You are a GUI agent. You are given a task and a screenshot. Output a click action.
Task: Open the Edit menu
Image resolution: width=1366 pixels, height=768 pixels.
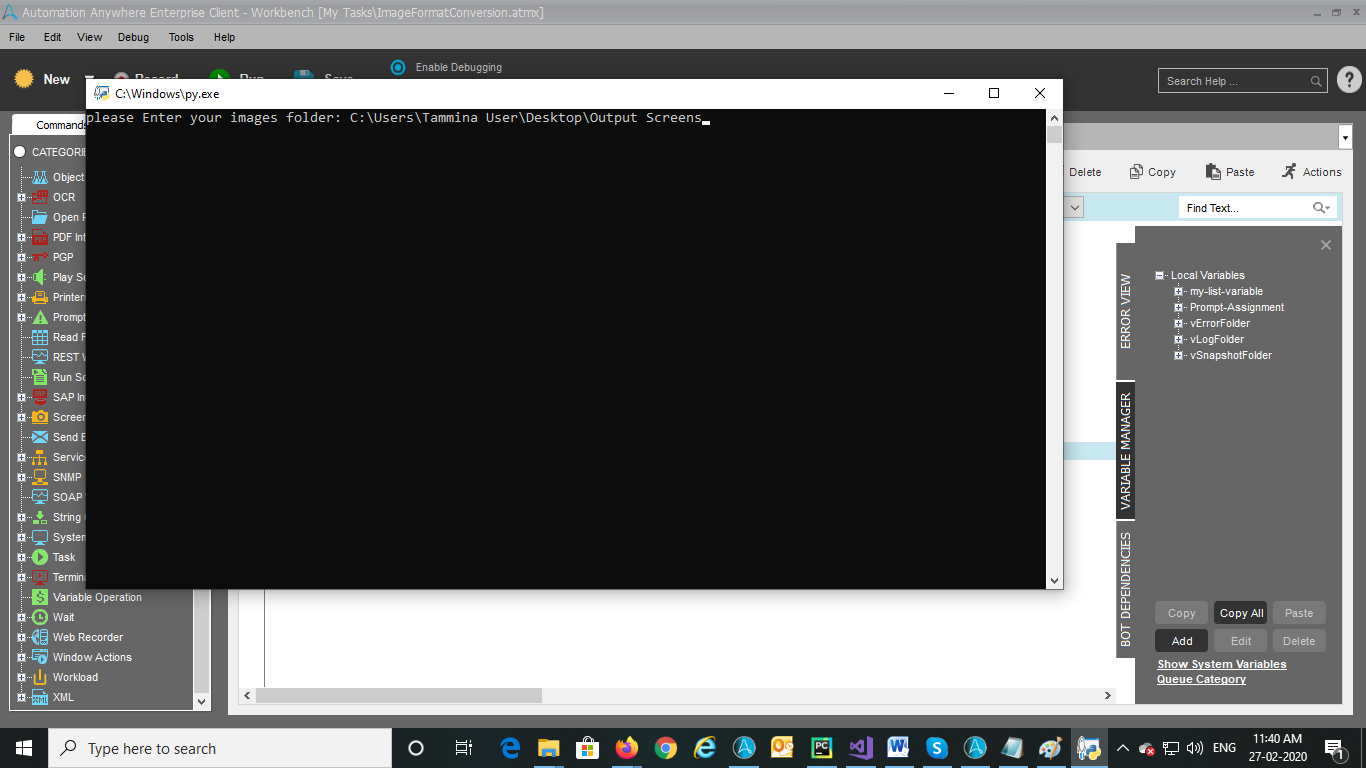pos(52,37)
